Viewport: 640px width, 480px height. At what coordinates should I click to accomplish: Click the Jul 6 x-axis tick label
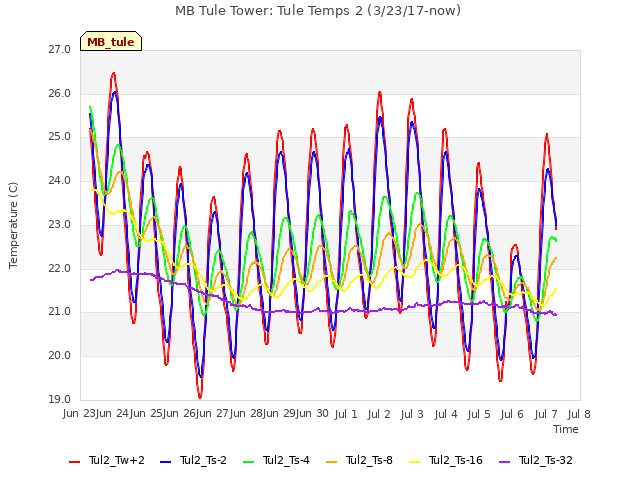tap(512, 414)
